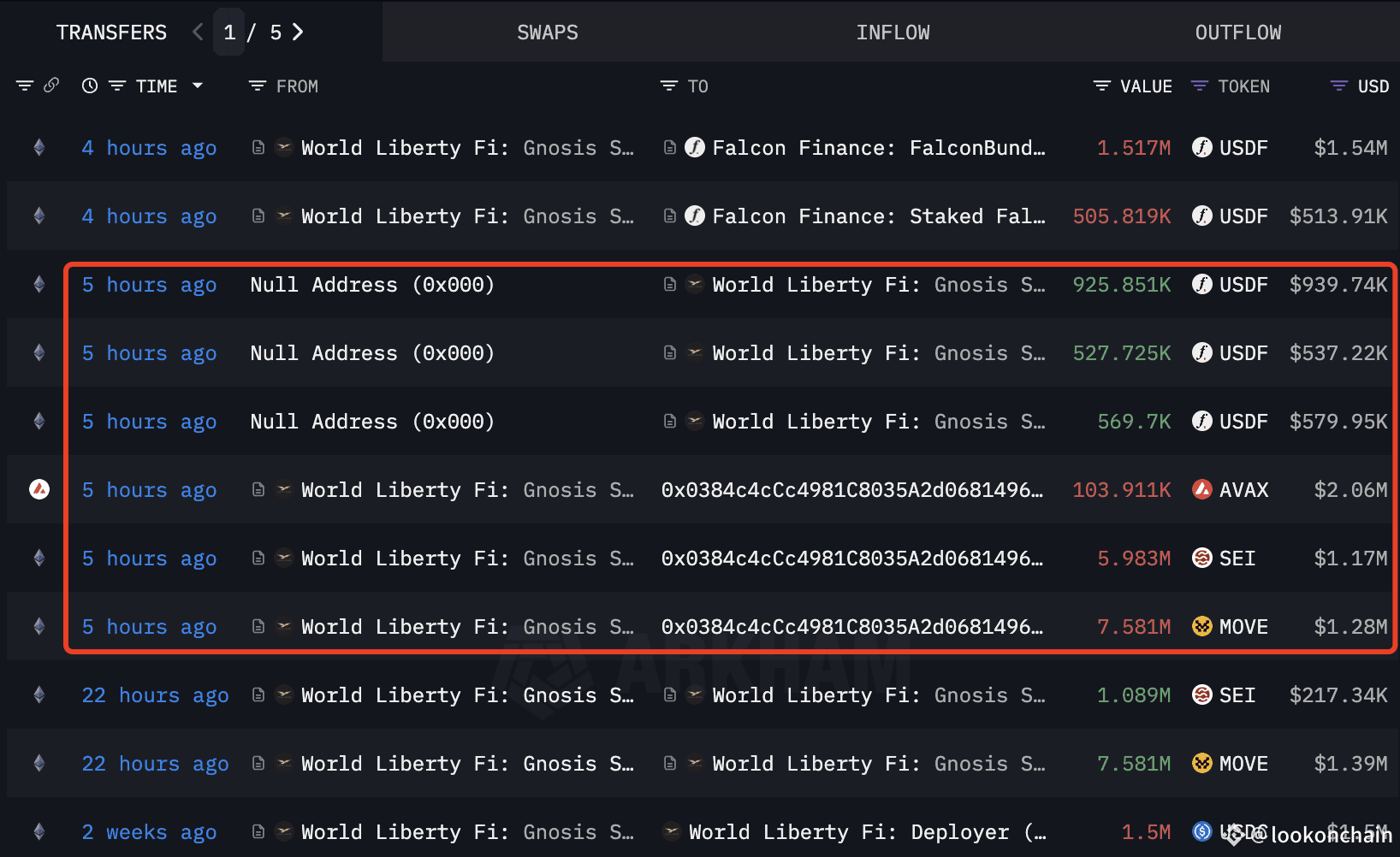Click the '$2.06M' USD amount
This screenshot has height=857, width=1400.
point(1350,490)
